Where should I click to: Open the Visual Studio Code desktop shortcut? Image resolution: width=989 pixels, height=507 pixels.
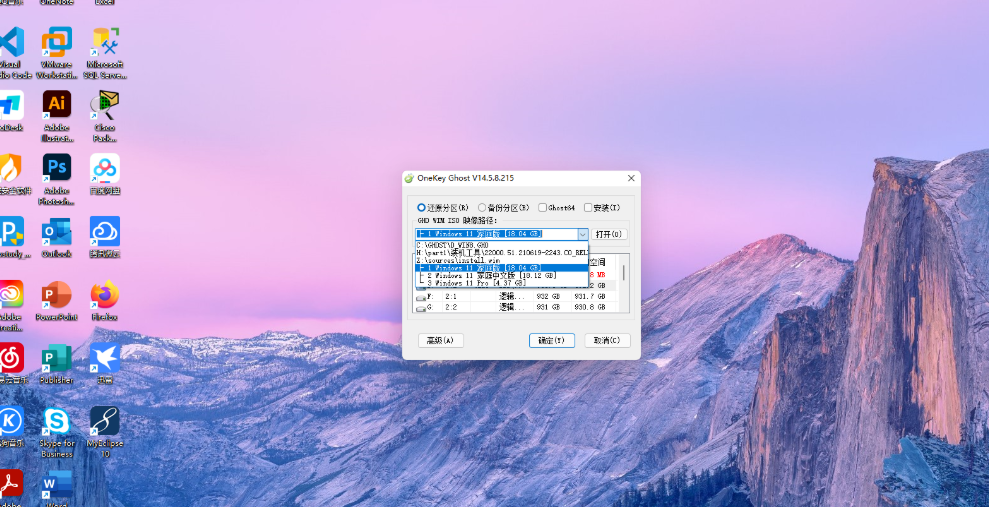[x=11, y=52]
